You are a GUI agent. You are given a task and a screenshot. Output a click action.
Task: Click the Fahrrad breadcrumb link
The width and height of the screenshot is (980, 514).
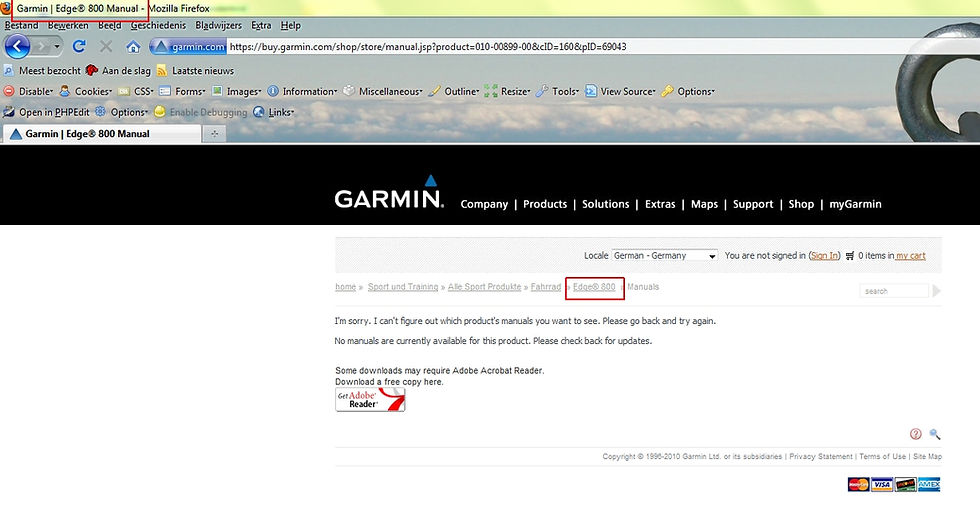pos(546,287)
